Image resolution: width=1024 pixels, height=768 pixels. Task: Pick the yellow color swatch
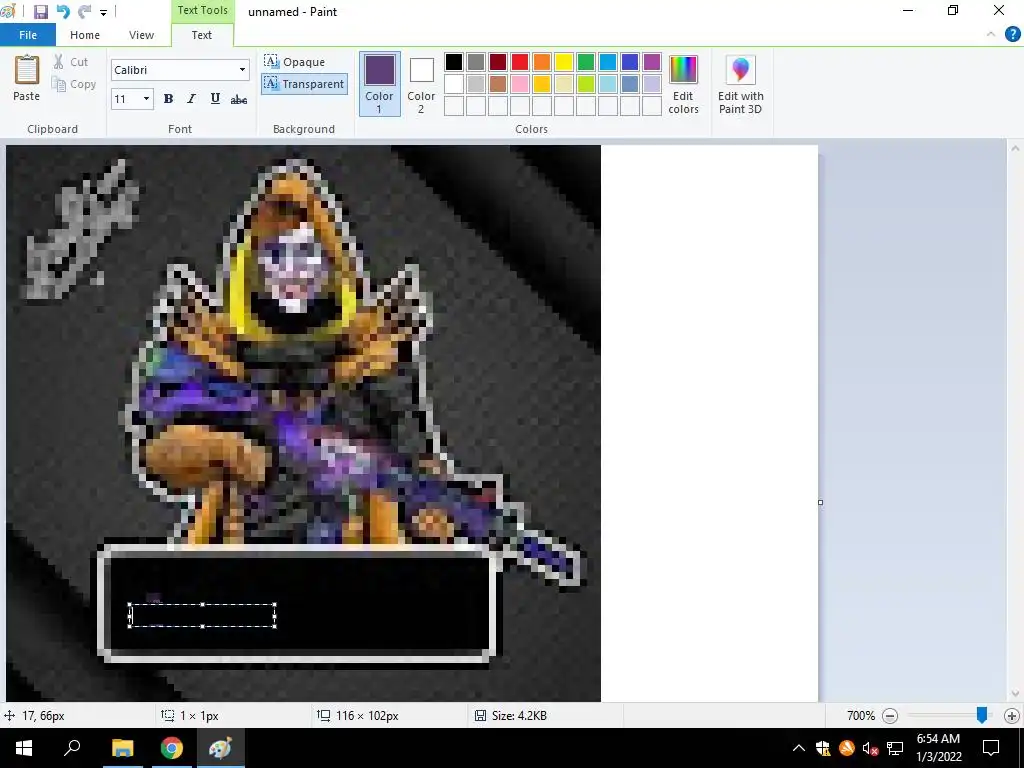coord(564,62)
